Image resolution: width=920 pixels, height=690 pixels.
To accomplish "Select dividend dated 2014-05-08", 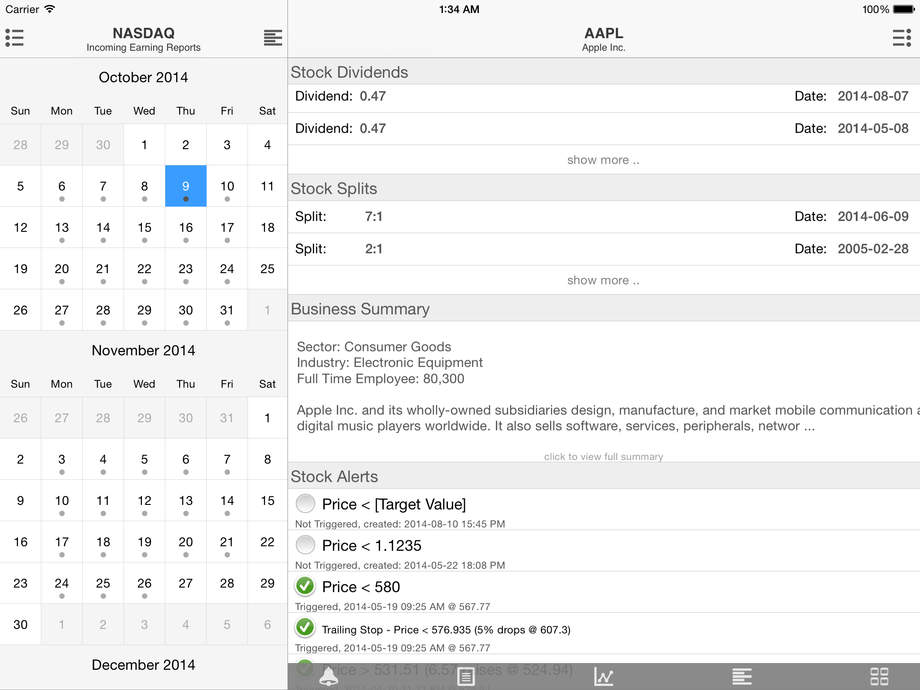I will 604,128.
